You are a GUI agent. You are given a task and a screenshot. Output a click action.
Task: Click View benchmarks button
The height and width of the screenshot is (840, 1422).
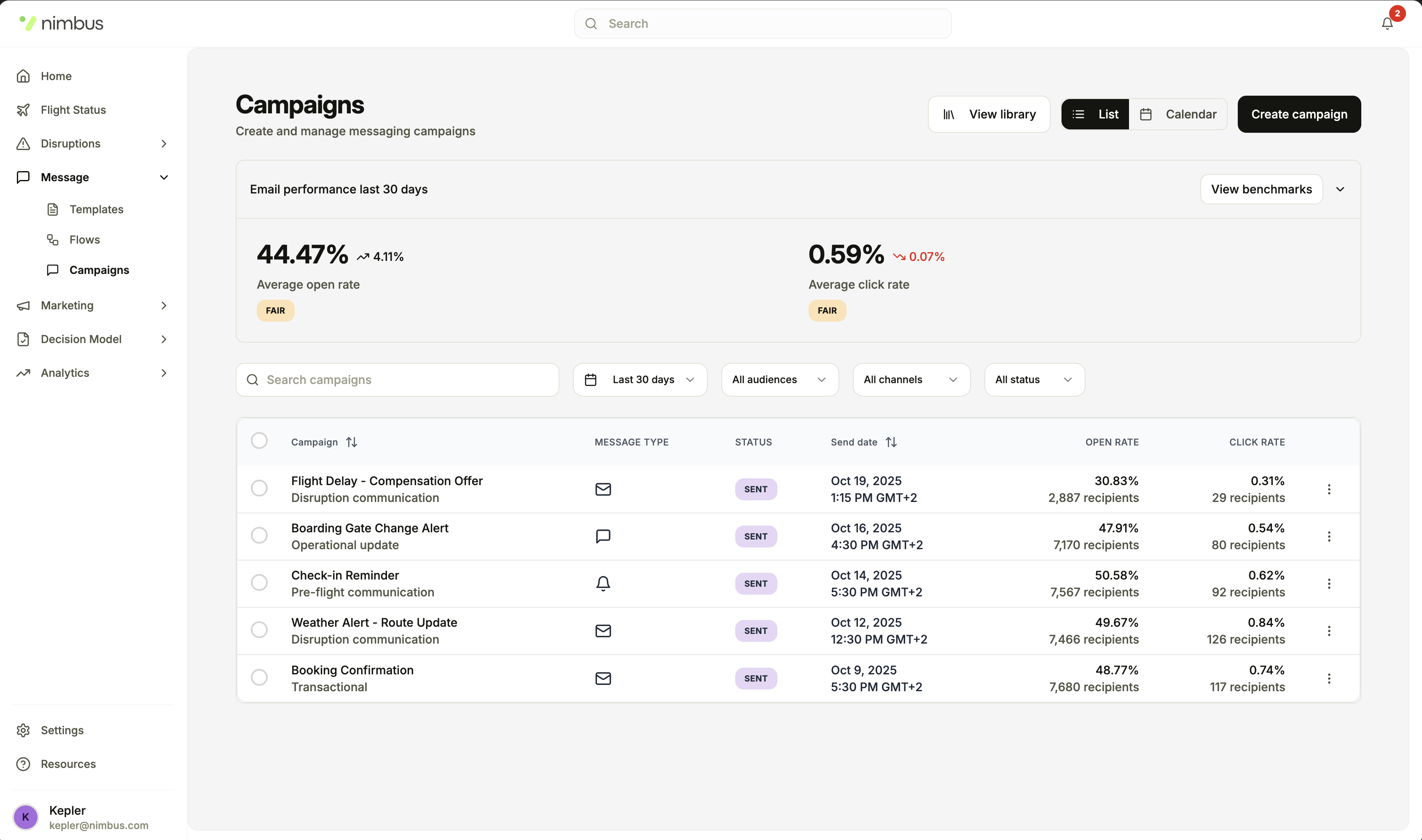pyautogui.click(x=1261, y=189)
